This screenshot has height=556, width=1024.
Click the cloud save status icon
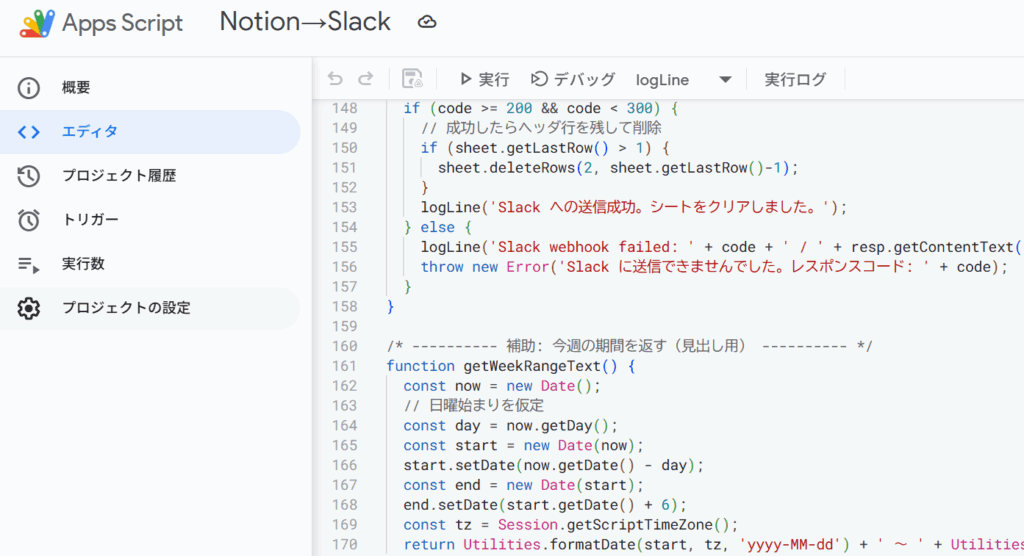click(427, 22)
